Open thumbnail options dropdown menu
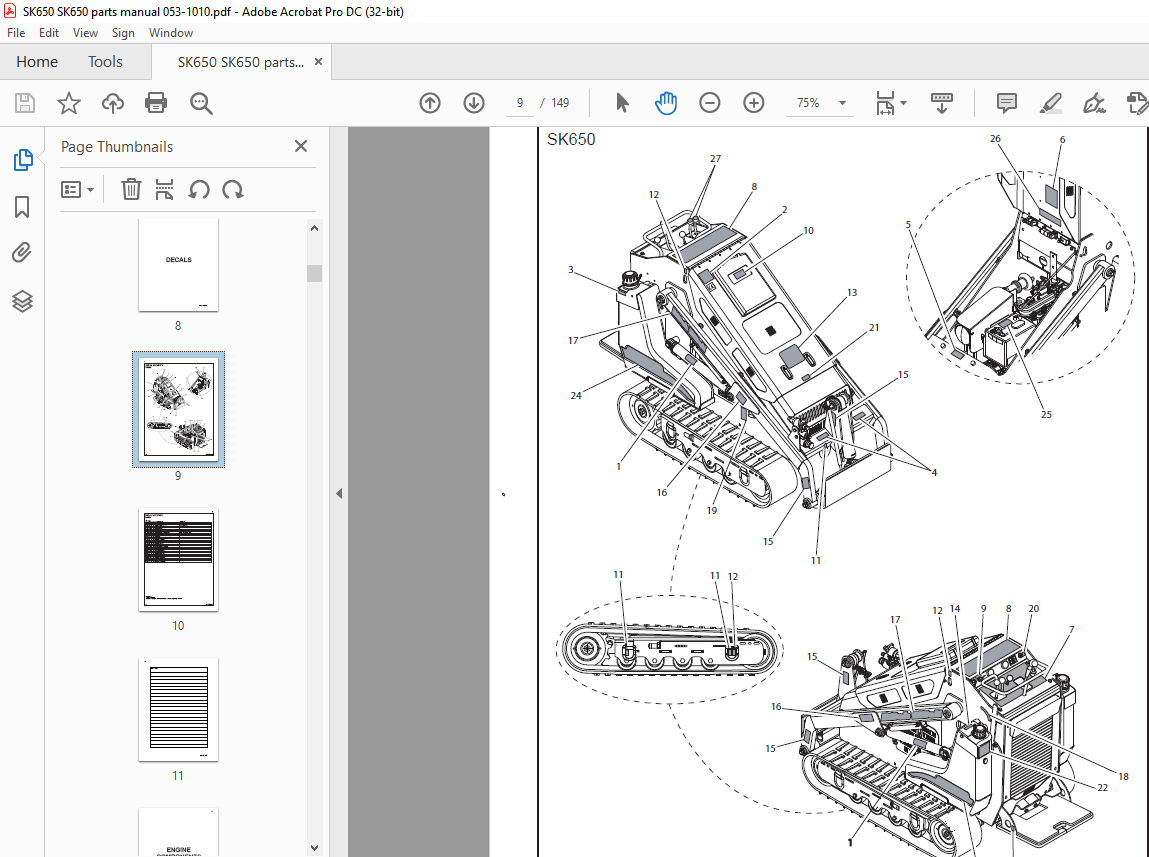Viewport: 1149px width, 857px height. tap(77, 190)
